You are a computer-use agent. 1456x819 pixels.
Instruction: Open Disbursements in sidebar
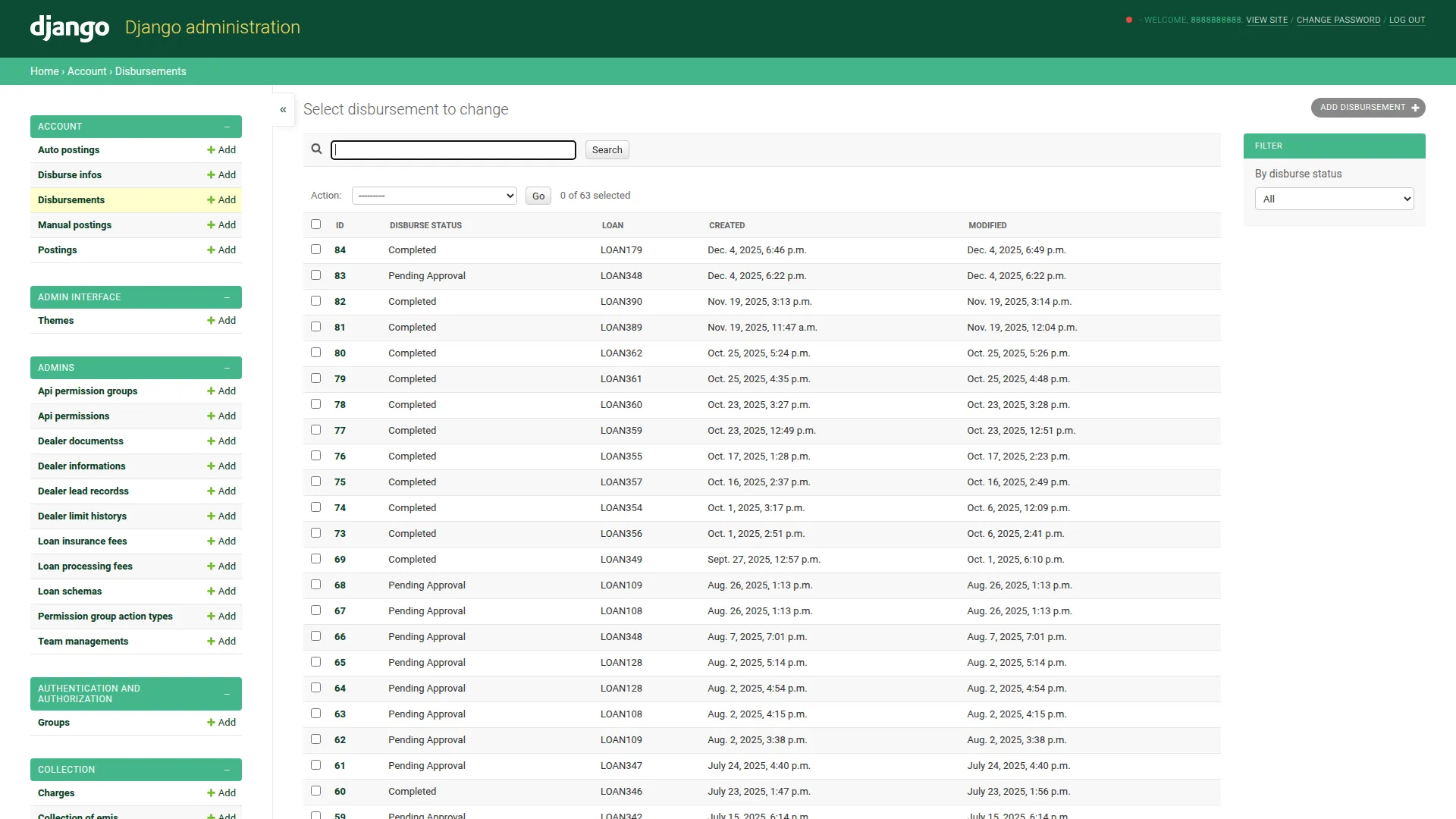pos(71,200)
